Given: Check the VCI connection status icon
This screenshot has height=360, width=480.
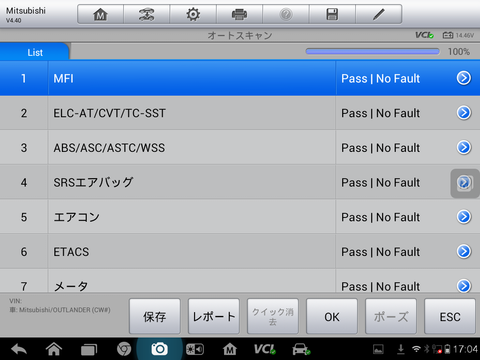Looking at the screenshot, I should [424, 35].
